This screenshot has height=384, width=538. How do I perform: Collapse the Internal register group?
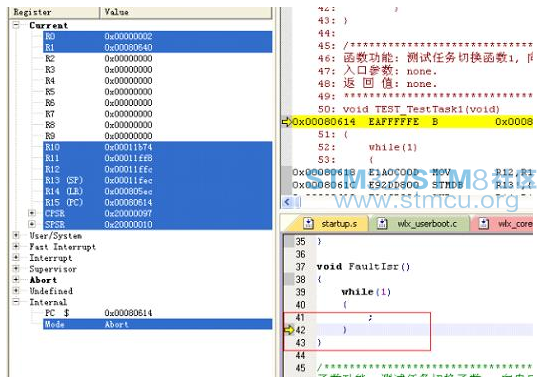16,302
